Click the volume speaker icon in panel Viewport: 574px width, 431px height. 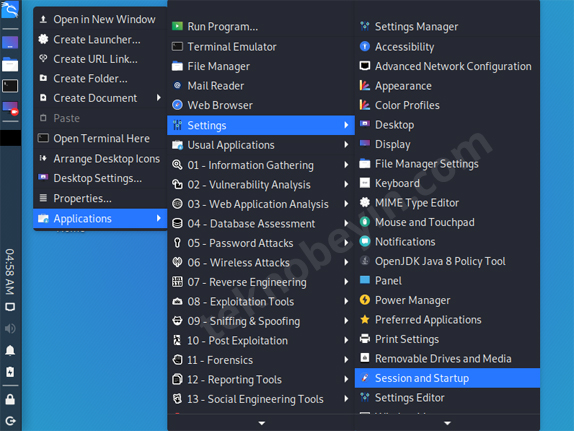10,328
